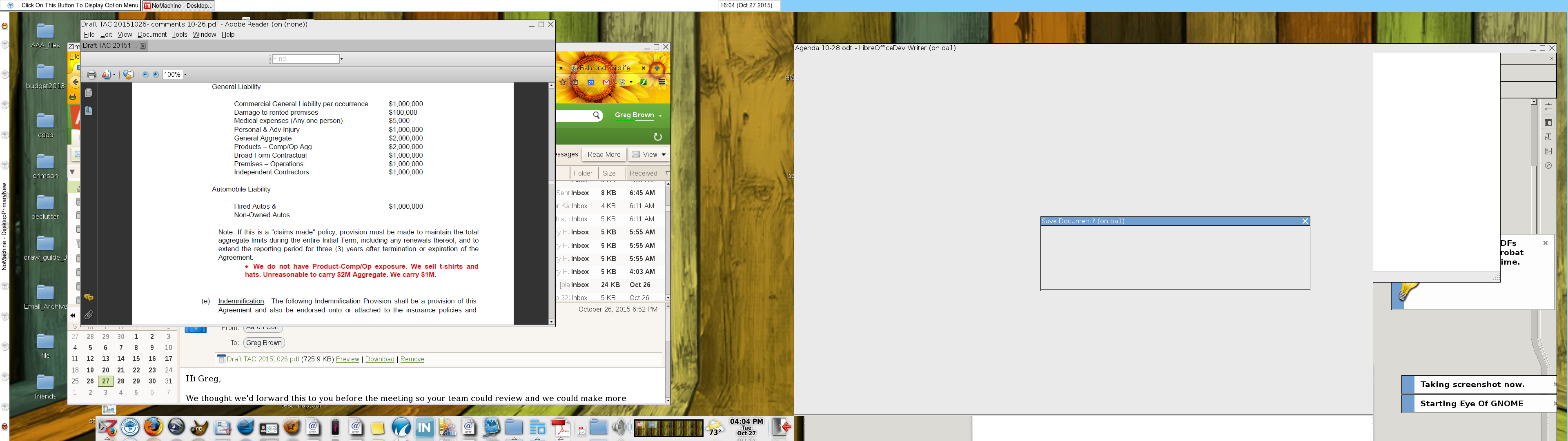This screenshot has height=441, width=1568.
Task: Click the Size column header
Action: (609, 174)
